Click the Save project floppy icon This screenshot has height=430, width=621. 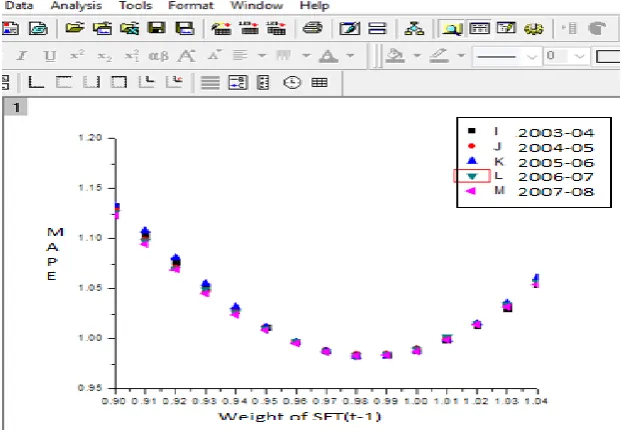pos(156,29)
